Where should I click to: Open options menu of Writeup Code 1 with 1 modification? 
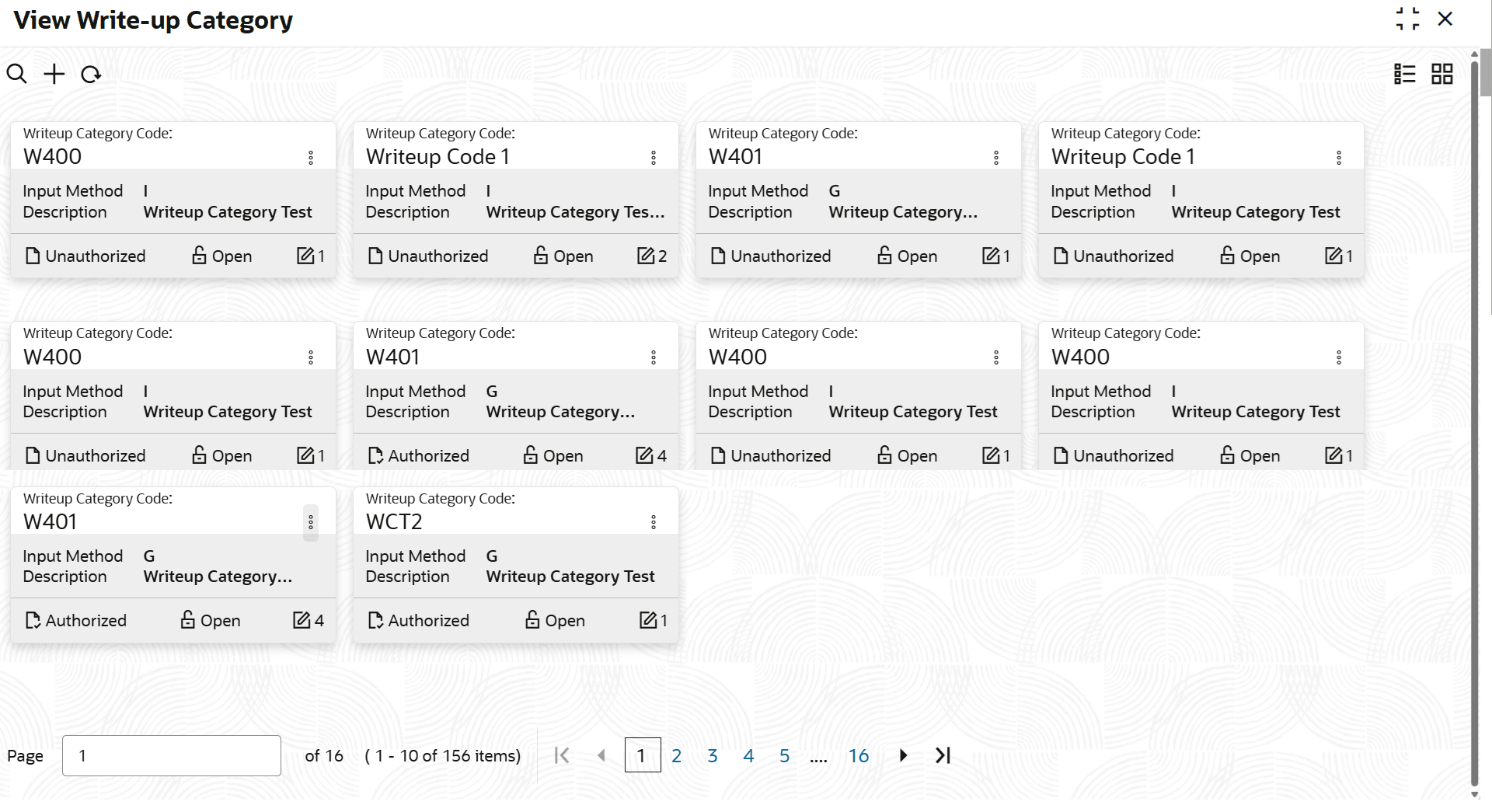click(1339, 158)
